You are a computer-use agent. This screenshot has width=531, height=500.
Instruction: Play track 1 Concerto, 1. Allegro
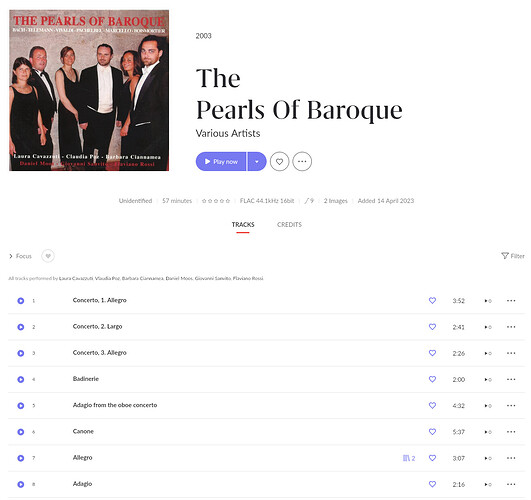21,301
